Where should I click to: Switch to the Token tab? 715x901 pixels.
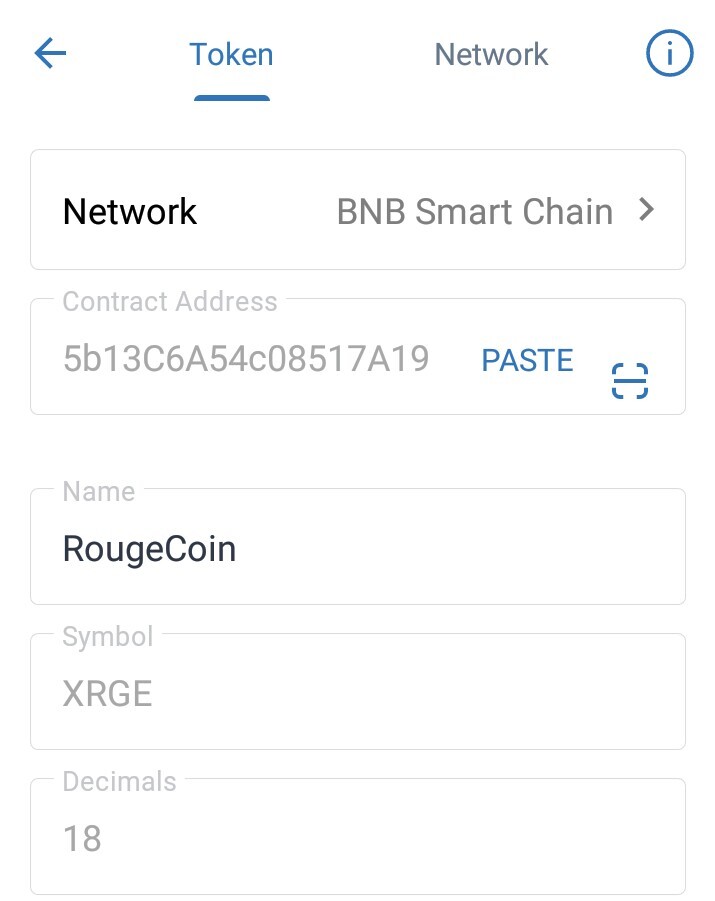tap(231, 55)
